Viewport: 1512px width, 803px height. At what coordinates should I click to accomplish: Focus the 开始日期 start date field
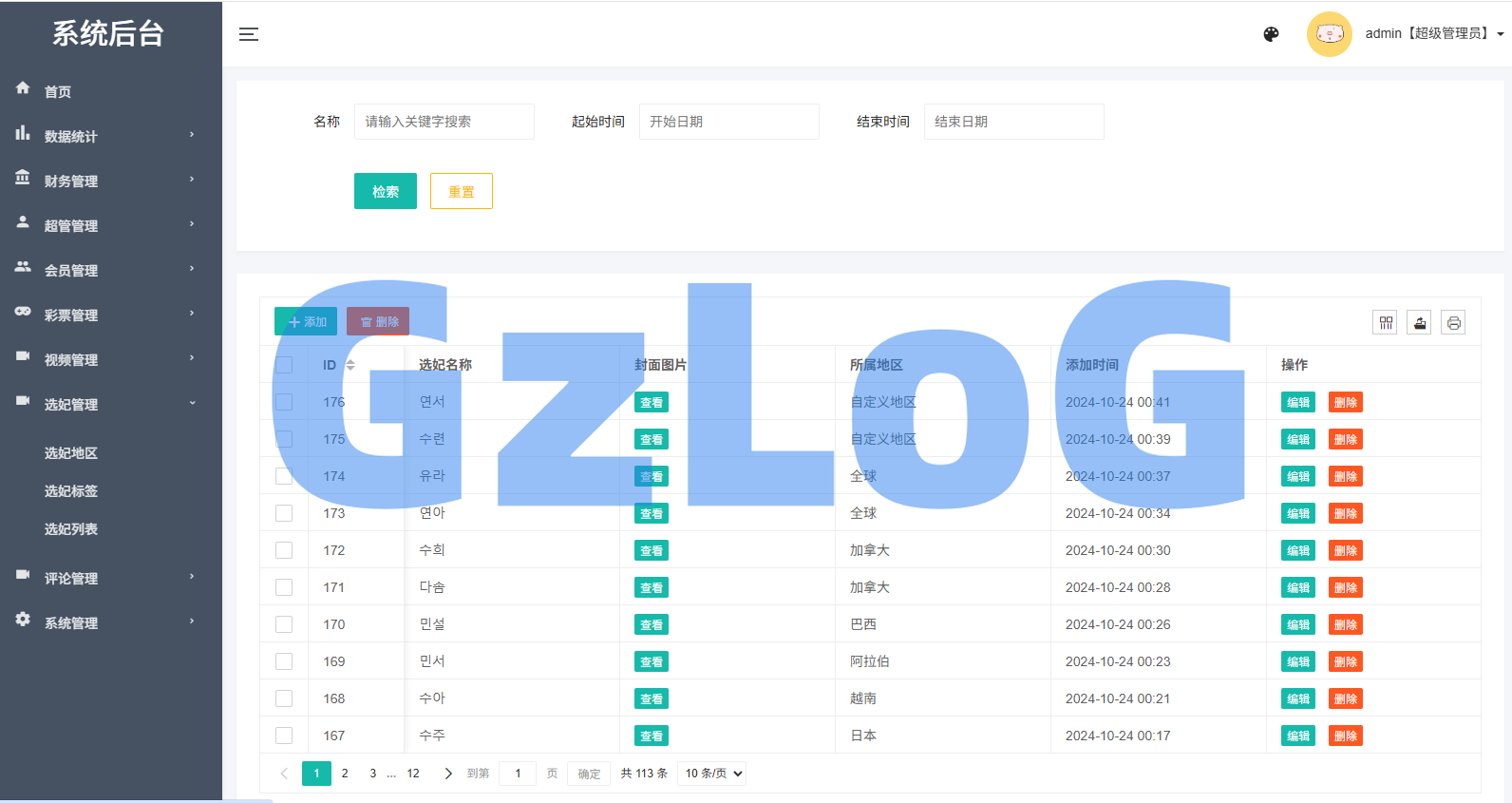[x=728, y=122]
